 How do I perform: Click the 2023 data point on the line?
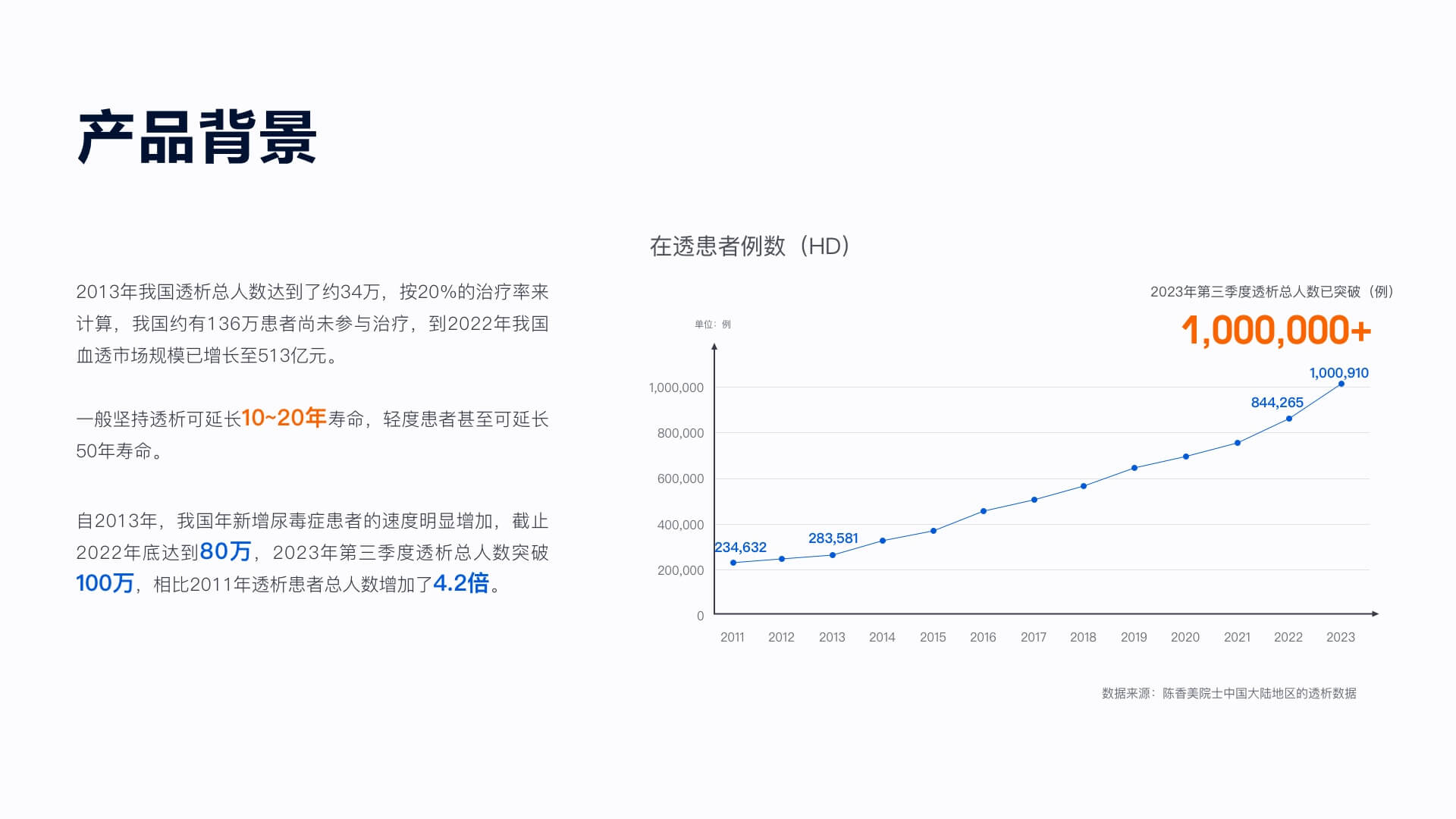point(1341,384)
